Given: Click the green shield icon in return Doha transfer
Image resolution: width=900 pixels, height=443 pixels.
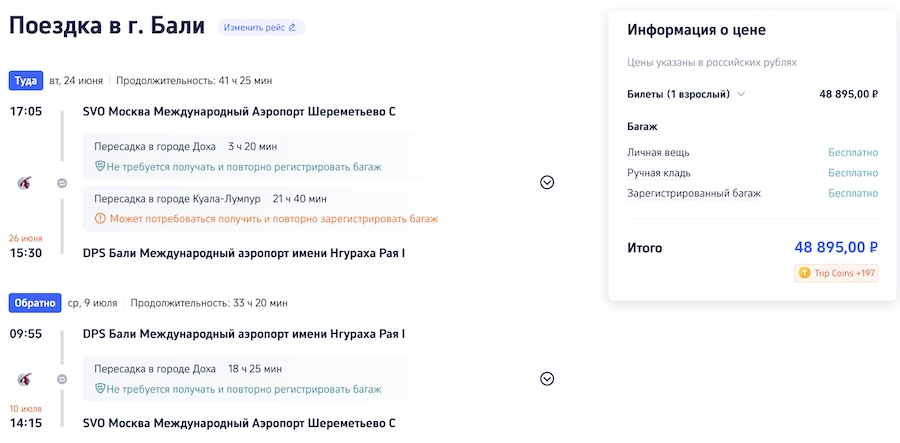Looking at the screenshot, I should [x=100, y=387].
